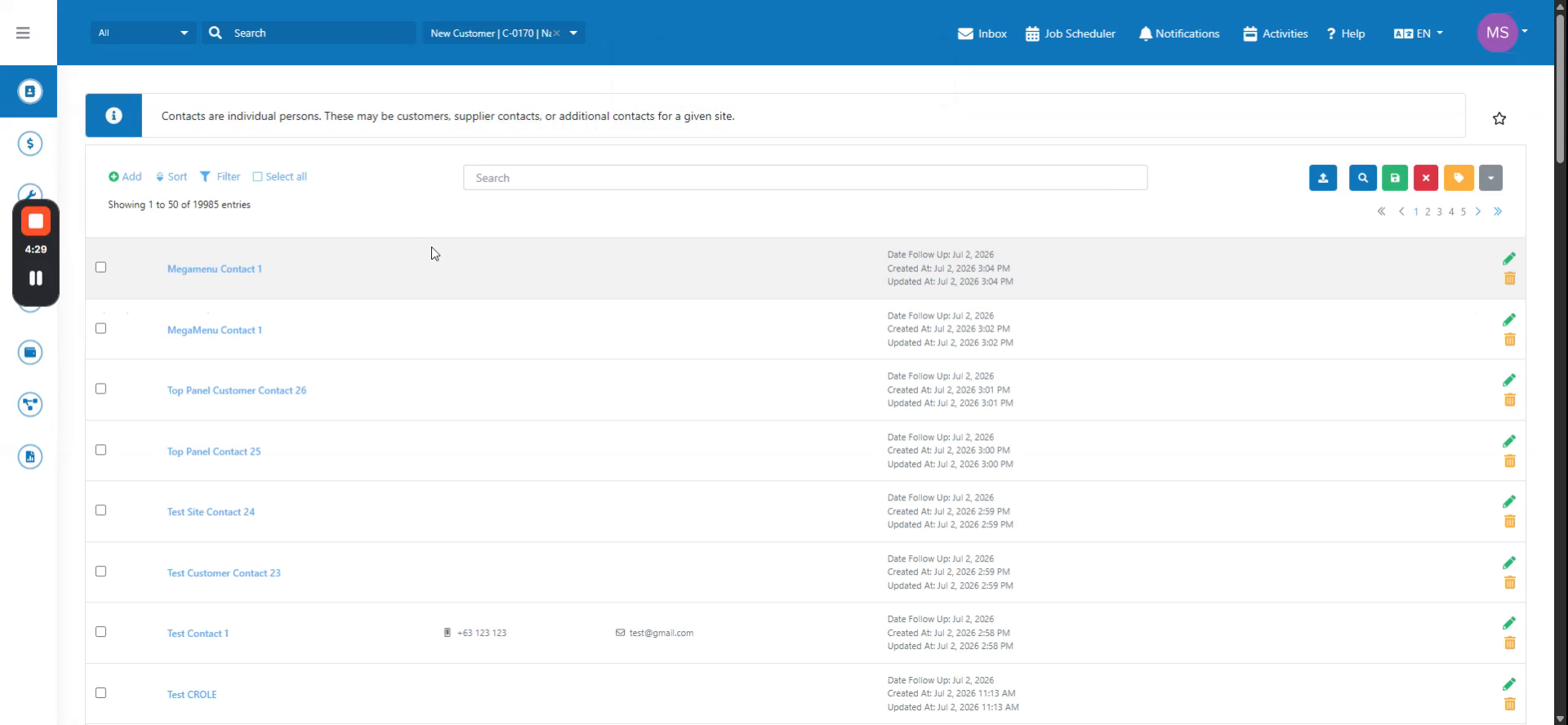
Task: Open the Inbox
Action: 982,33
